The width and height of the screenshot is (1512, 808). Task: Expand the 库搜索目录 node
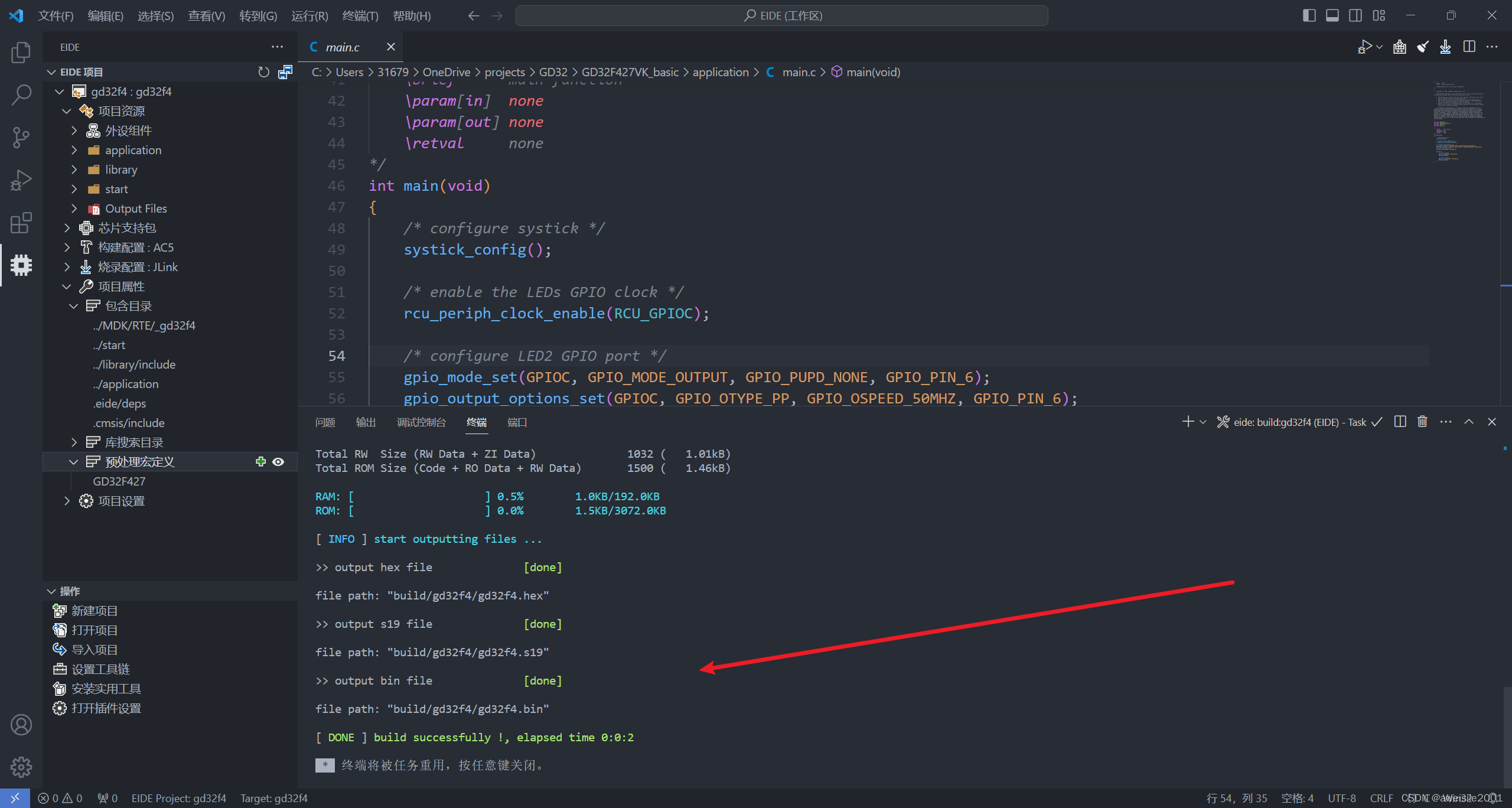[x=74, y=442]
